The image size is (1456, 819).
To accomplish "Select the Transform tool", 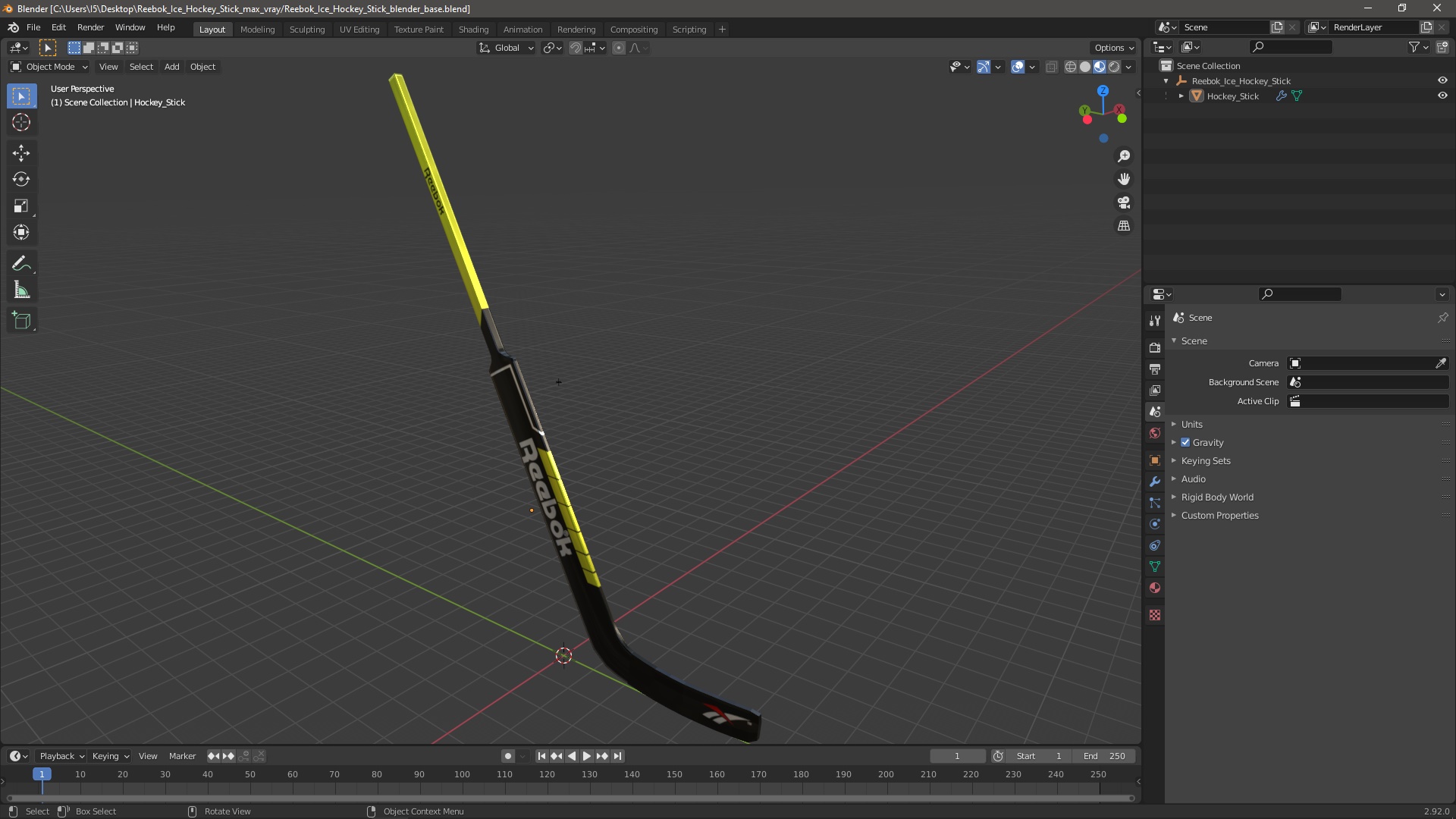I will pyautogui.click(x=21, y=233).
